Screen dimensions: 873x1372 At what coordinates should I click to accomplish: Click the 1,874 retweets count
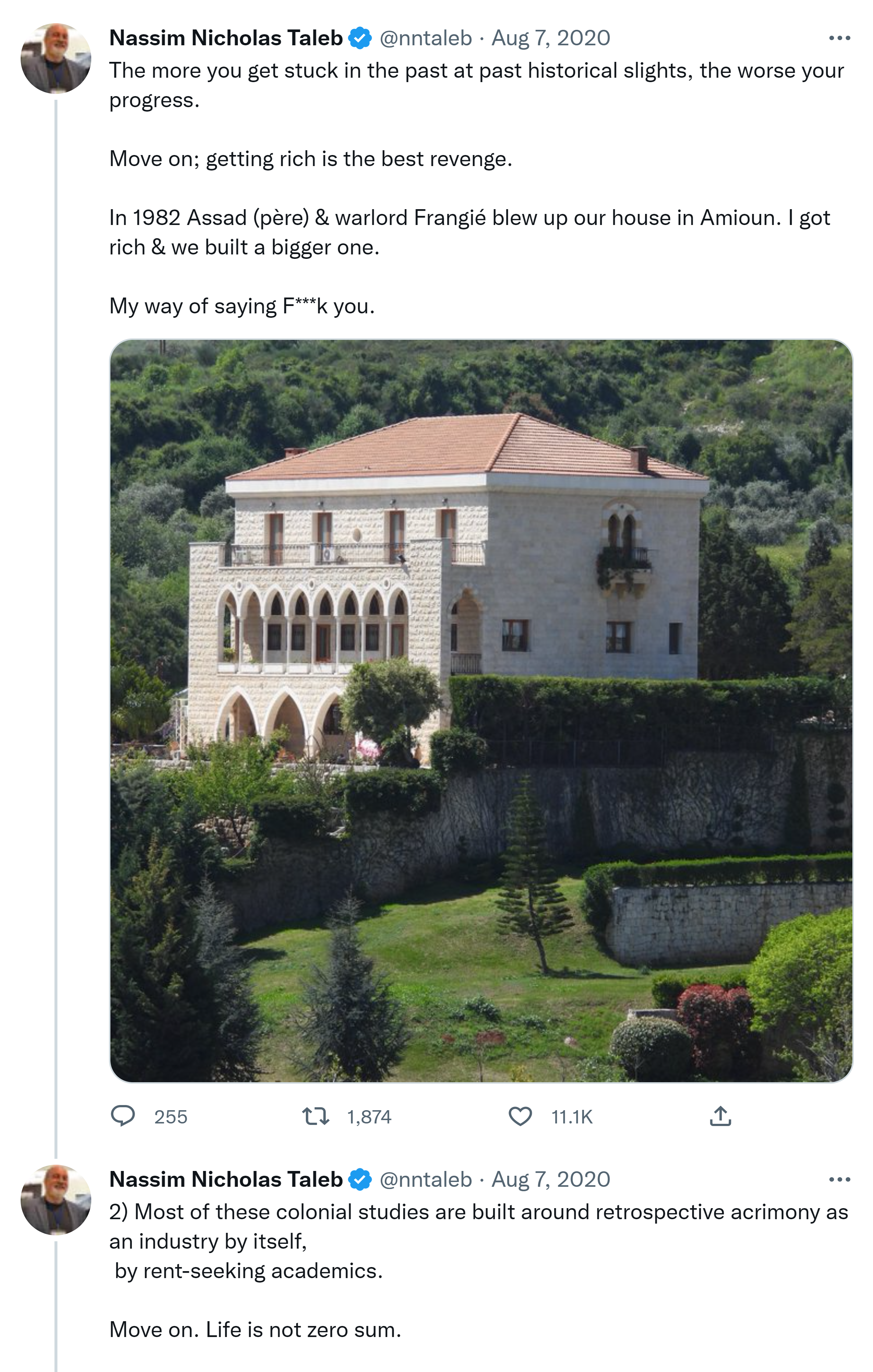[x=369, y=1117]
